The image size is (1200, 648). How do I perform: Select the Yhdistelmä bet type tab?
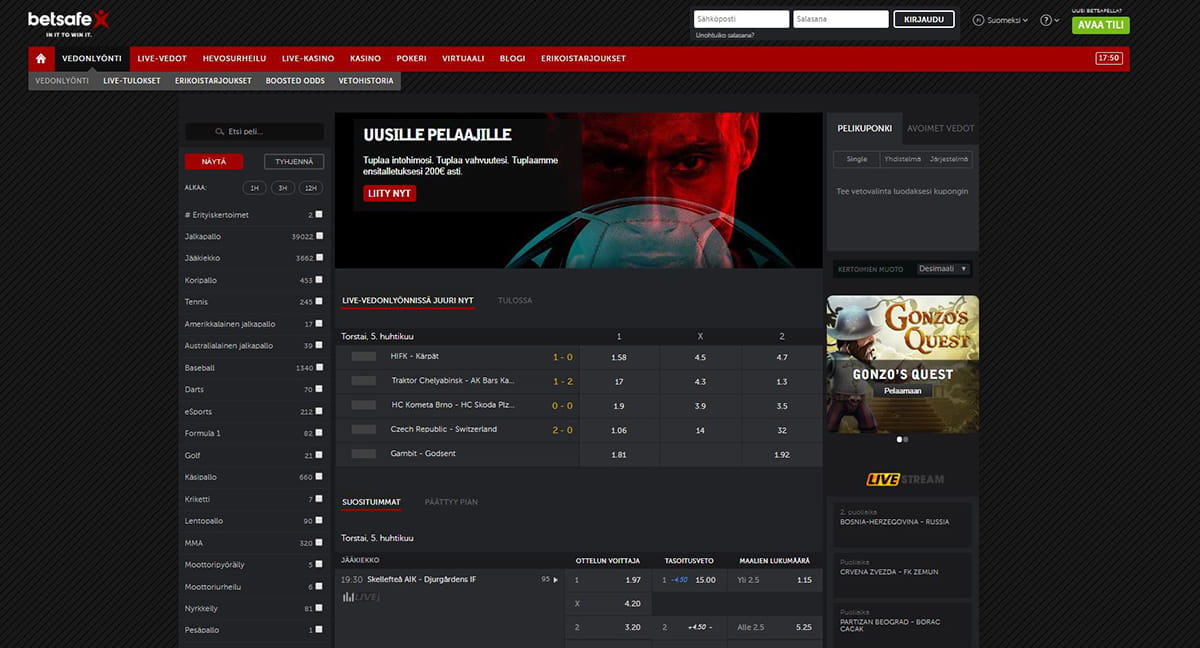pyautogui.click(x=901, y=159)
